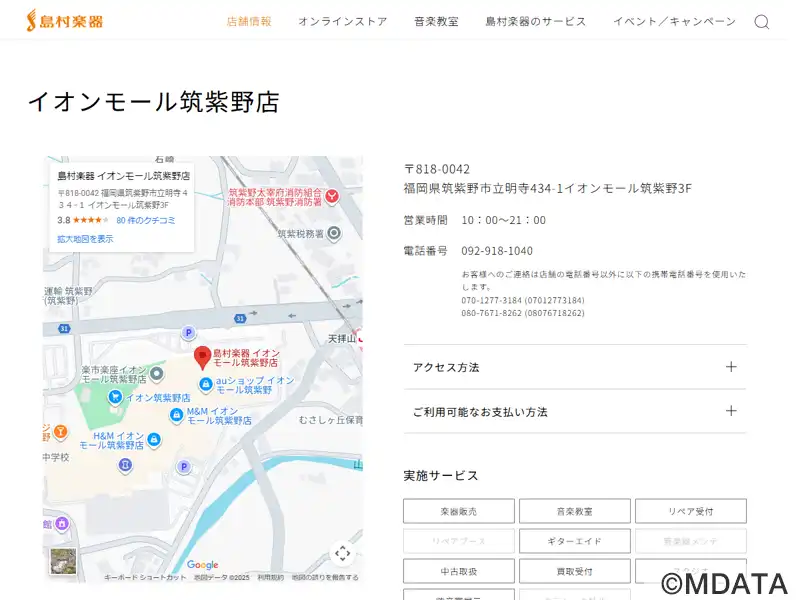
Task: Open the オンラインストア menu item
Action: point(342,21)
